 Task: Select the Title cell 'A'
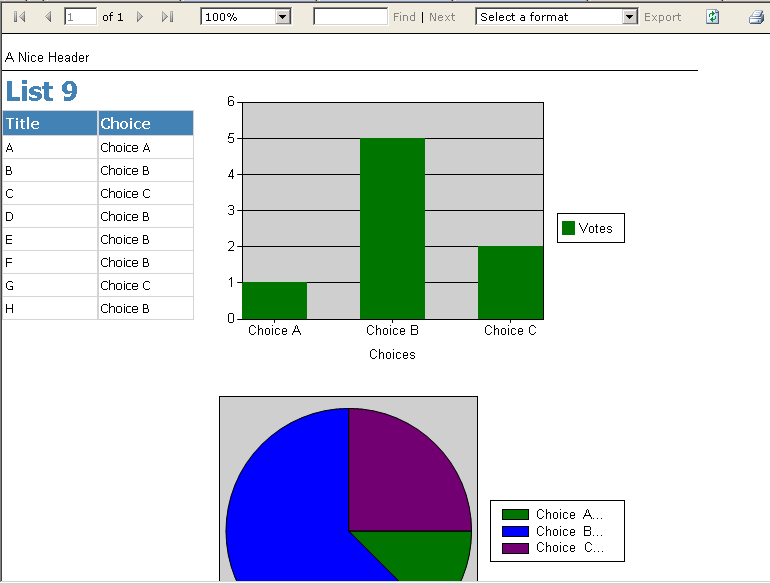click(50, 147)
